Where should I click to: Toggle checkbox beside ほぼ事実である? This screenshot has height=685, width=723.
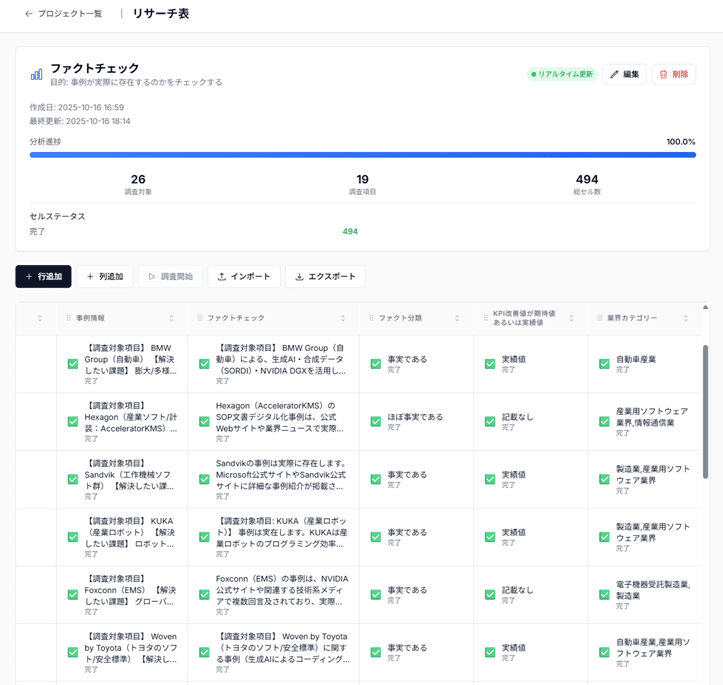376,422
